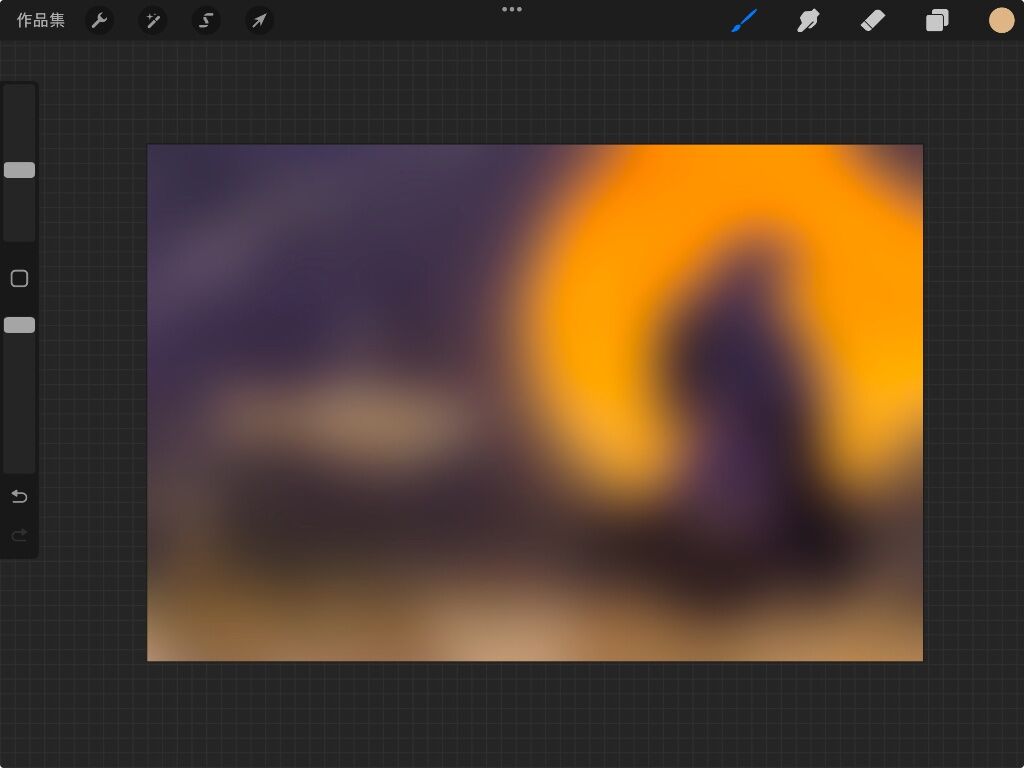Redo using the greyed redo arrow
1024x768 pixels.
coord(19,536)
